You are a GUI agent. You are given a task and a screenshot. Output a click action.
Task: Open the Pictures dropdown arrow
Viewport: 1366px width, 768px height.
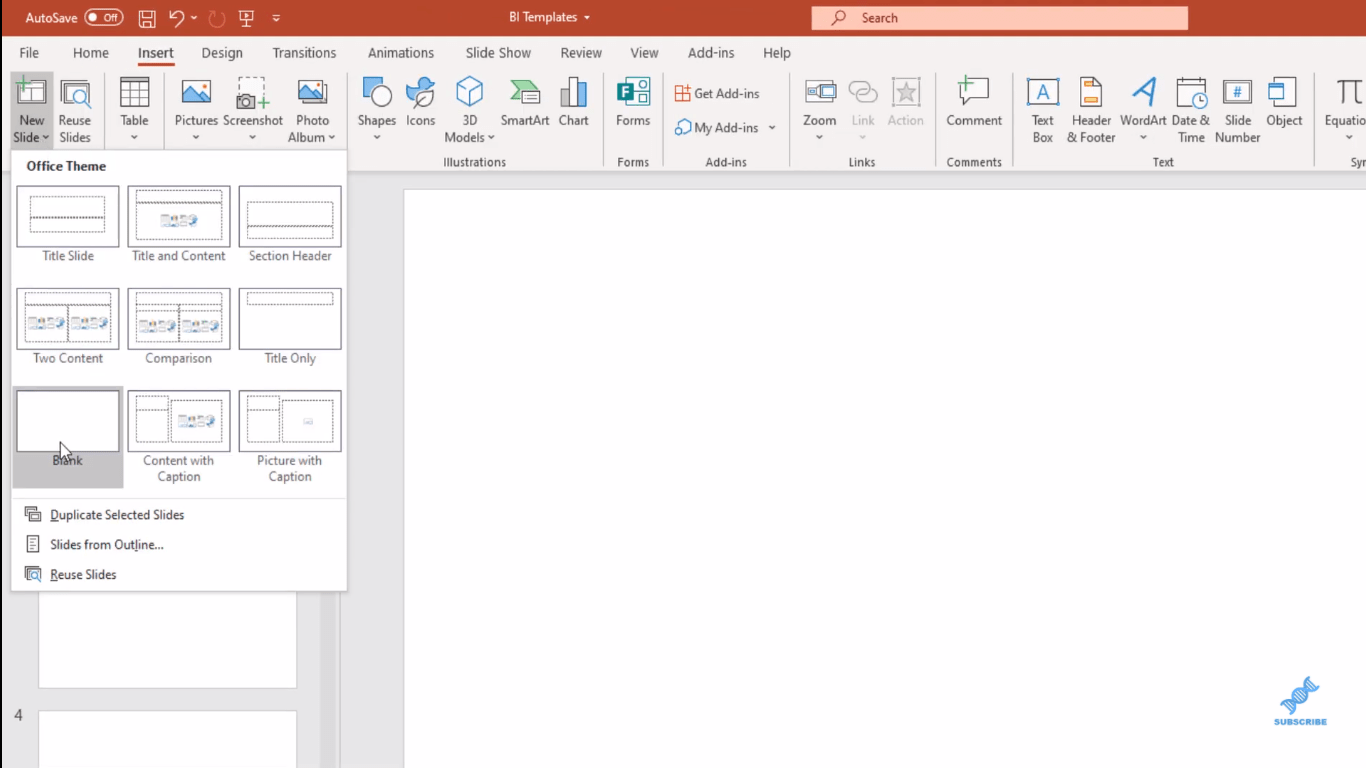pyautogui.click(x=196, y=138)
